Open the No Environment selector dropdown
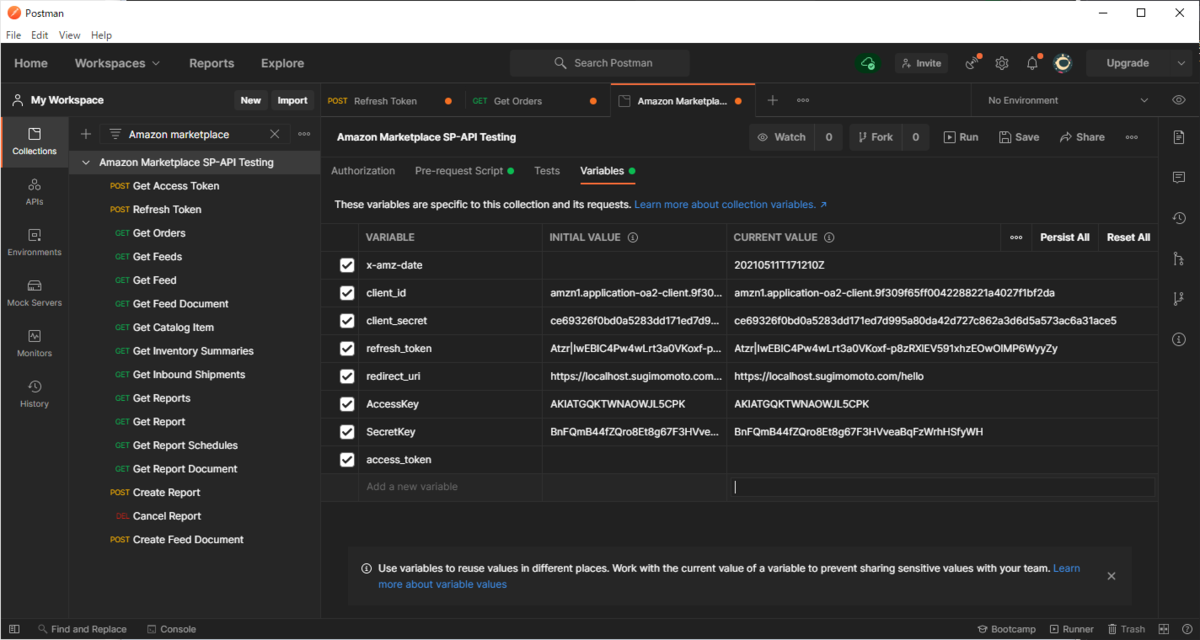The width and height of the screenshot is (1200, 640). point(1066,100)
